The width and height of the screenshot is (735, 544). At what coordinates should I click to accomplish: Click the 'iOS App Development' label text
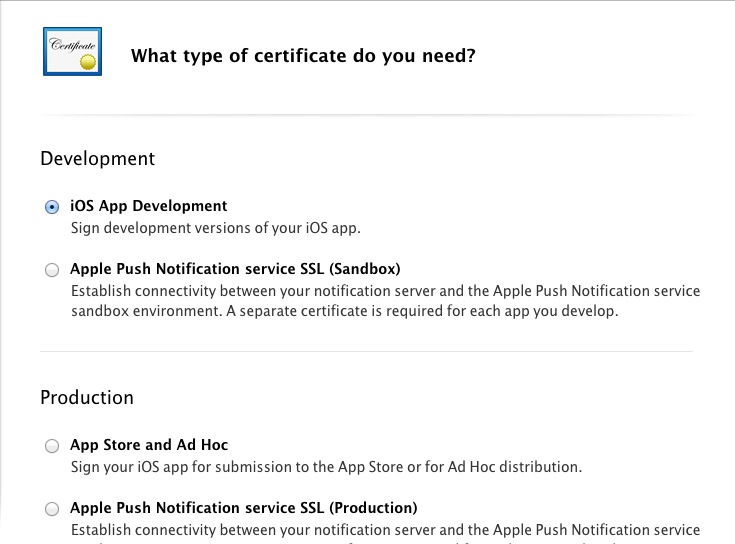point(149,206)
